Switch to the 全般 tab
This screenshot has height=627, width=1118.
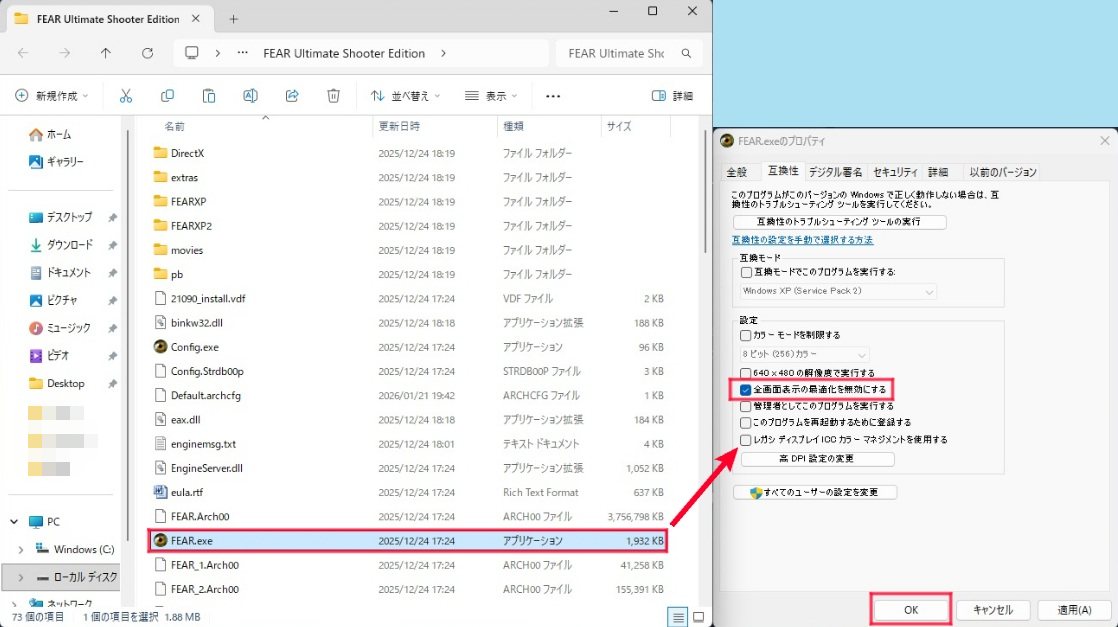coord(737,172)
